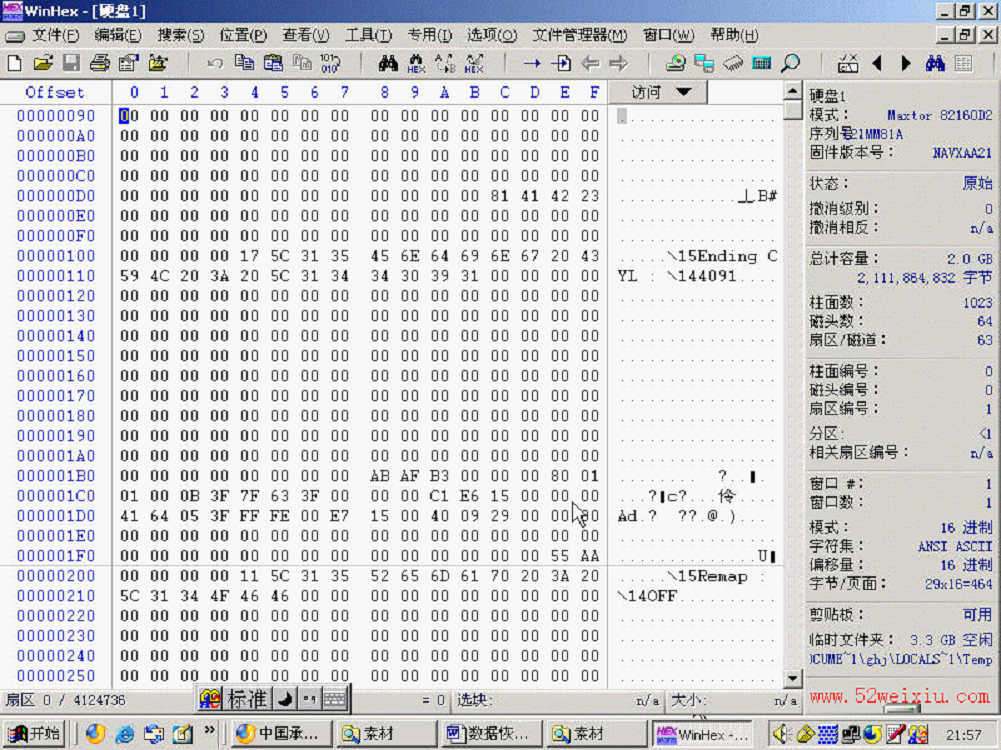Open the 选项(O) menu
This screenshot has height=750, width=1001.
[492, 35]
